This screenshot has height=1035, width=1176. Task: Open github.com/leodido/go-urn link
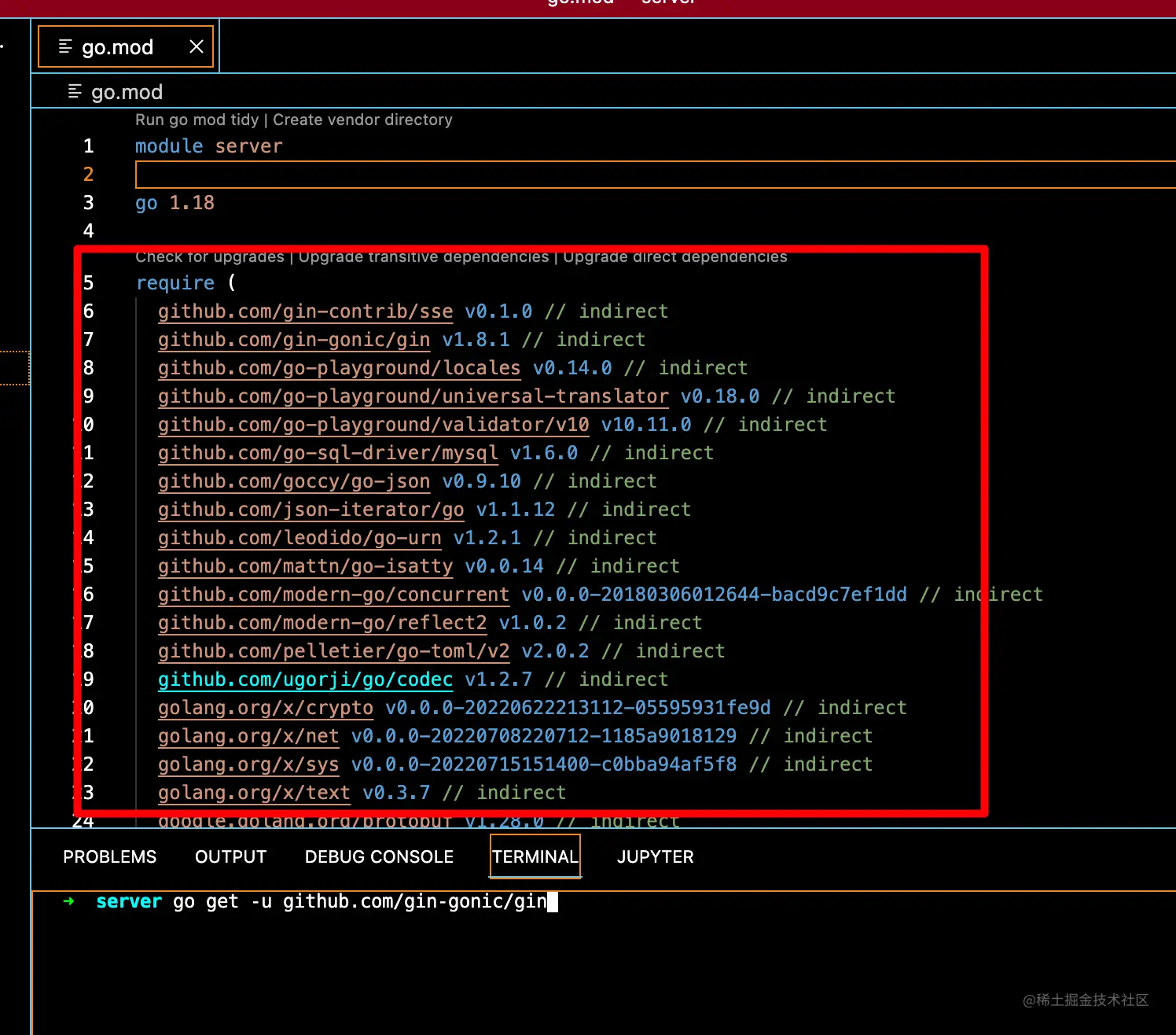[300, 538]
